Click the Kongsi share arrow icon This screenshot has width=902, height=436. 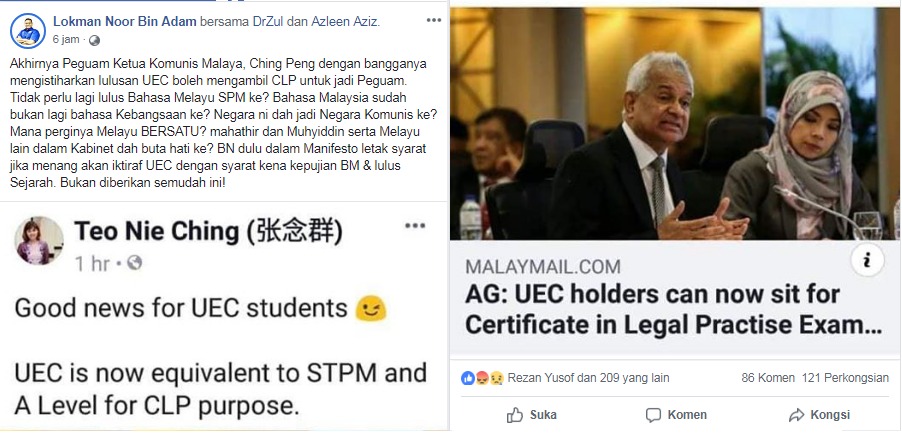[797, 415]
